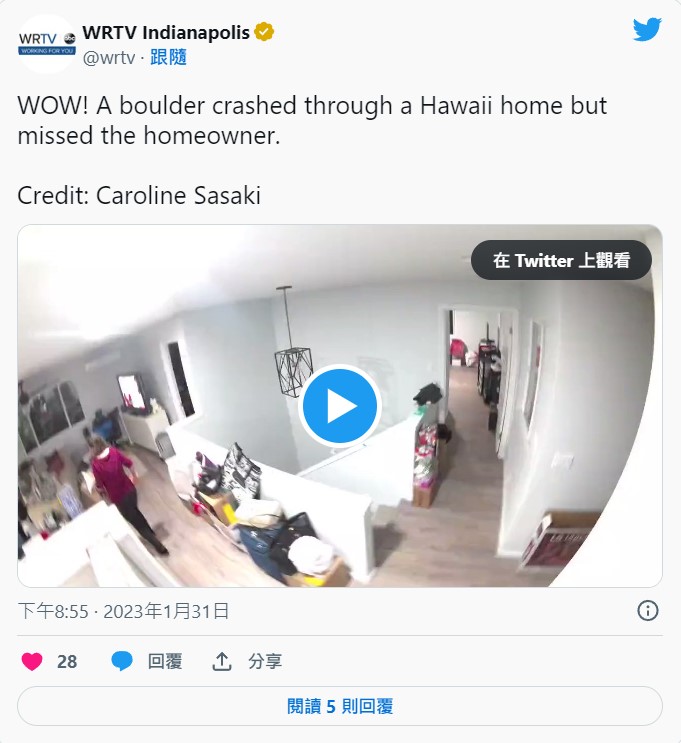Play the boulder video
This screenshot has height=743, width=681.
[x=340, y=406]
